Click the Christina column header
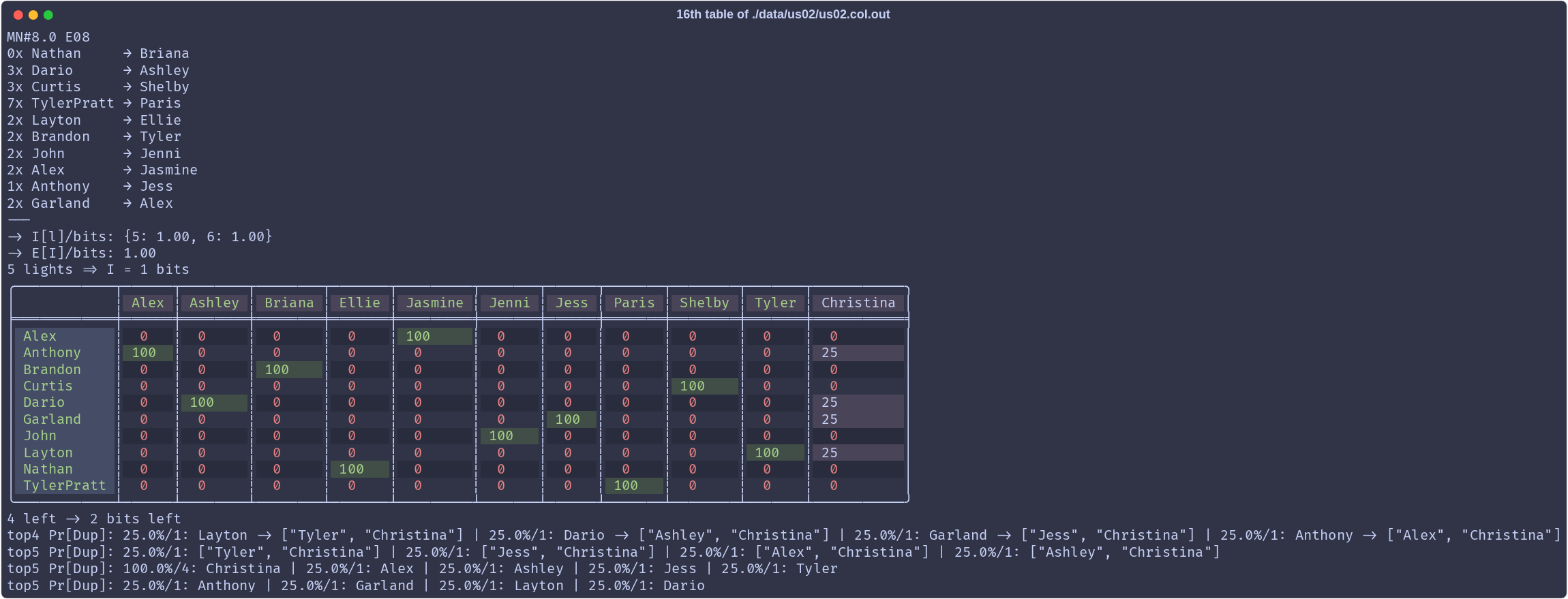Image resolution: width=1568 pixels, height=599 pixels. coord(858,303)
